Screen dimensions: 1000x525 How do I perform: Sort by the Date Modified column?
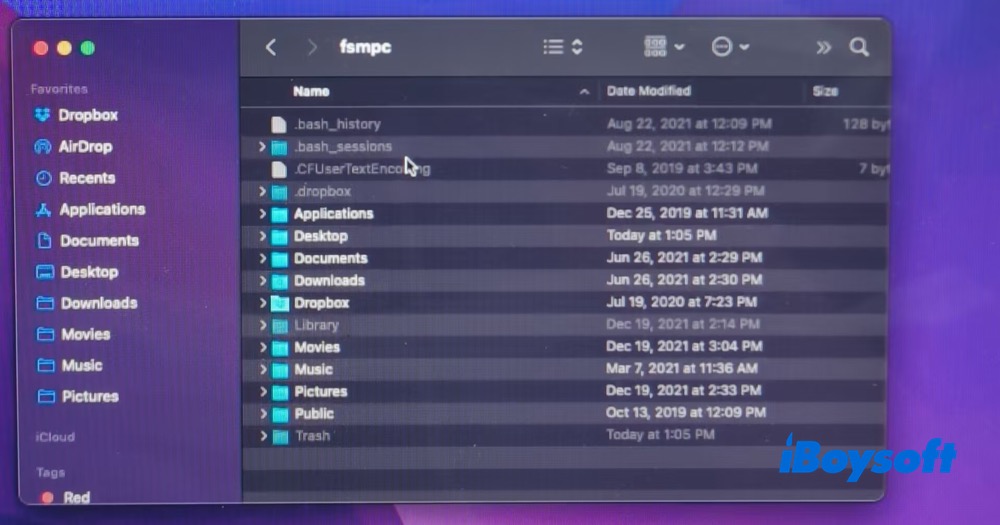pos(649,91)
